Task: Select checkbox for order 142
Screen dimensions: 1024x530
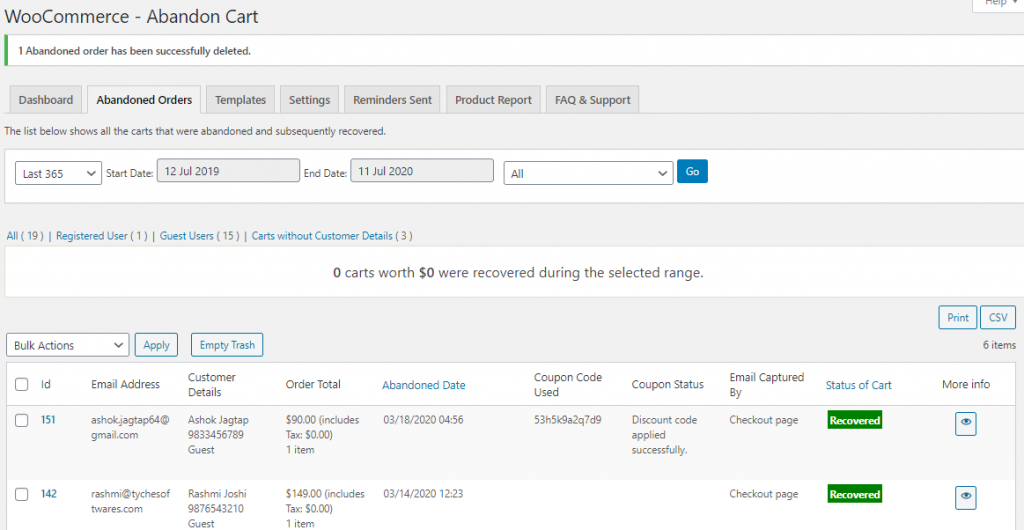Action: (22, 494)
